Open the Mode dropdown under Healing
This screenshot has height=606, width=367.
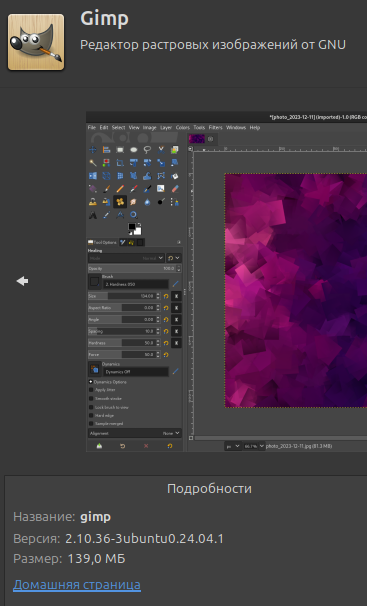126,258
